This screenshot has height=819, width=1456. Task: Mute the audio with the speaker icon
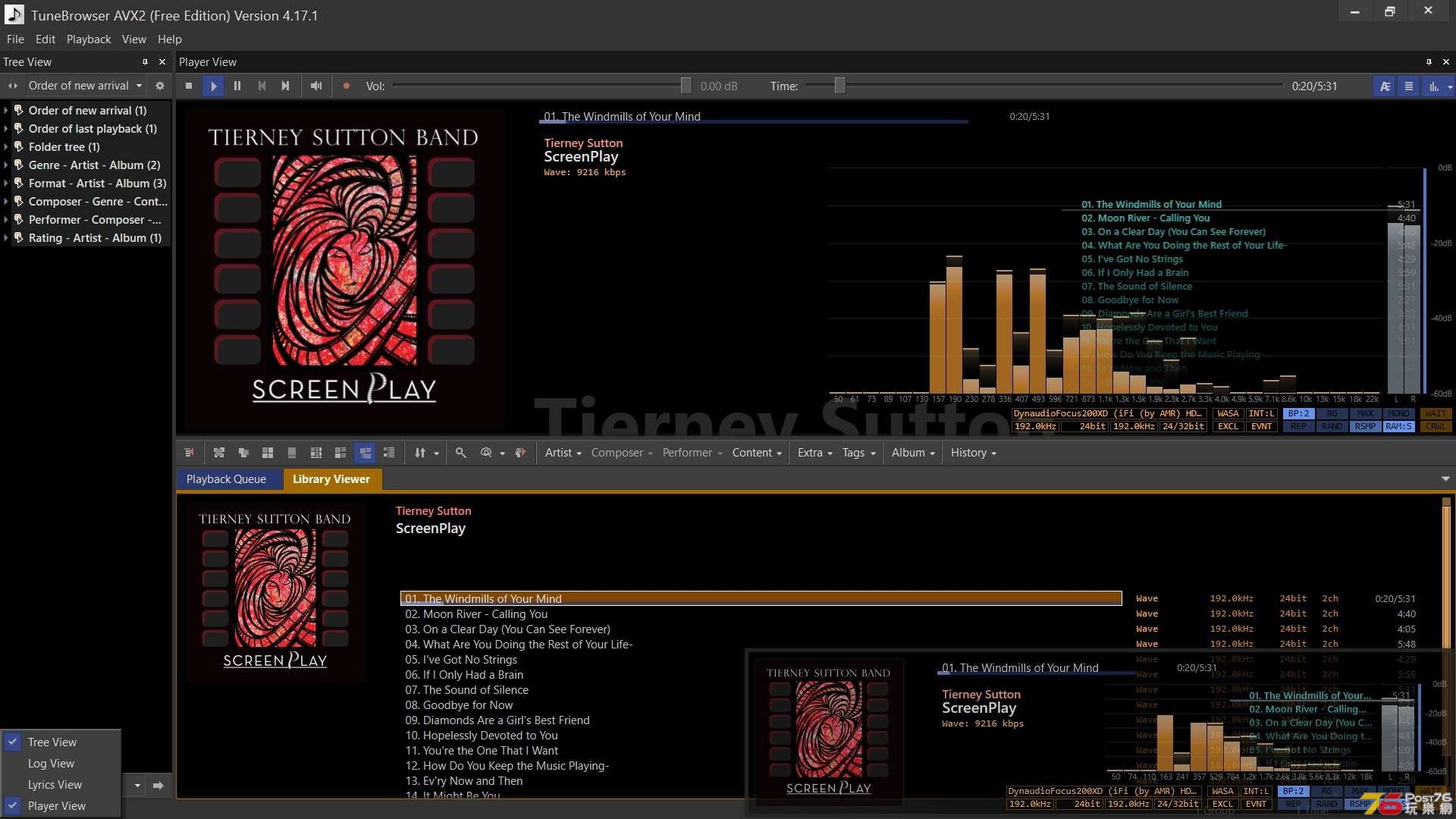point(316,86)
